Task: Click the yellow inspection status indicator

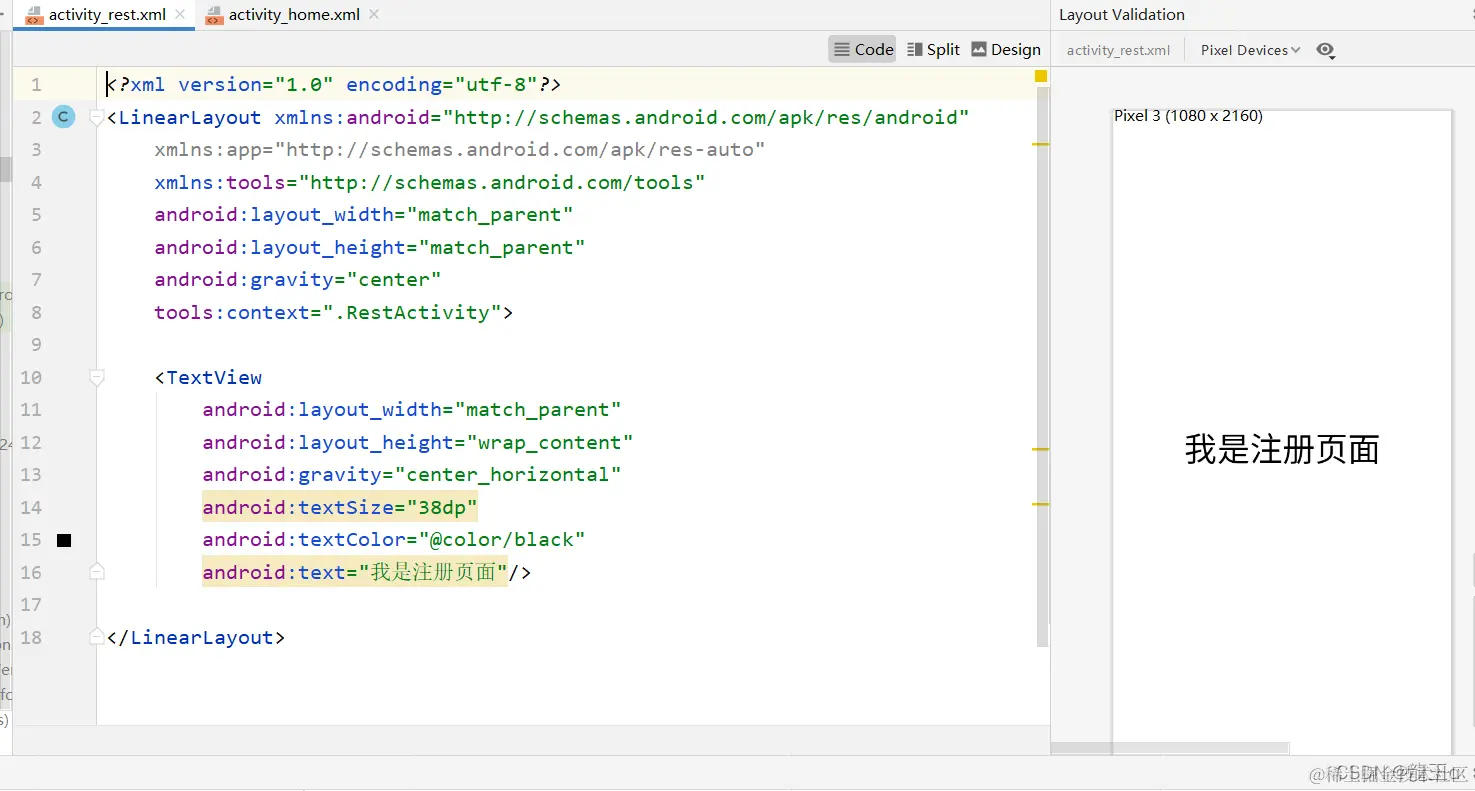Action: pos(1041,76)
